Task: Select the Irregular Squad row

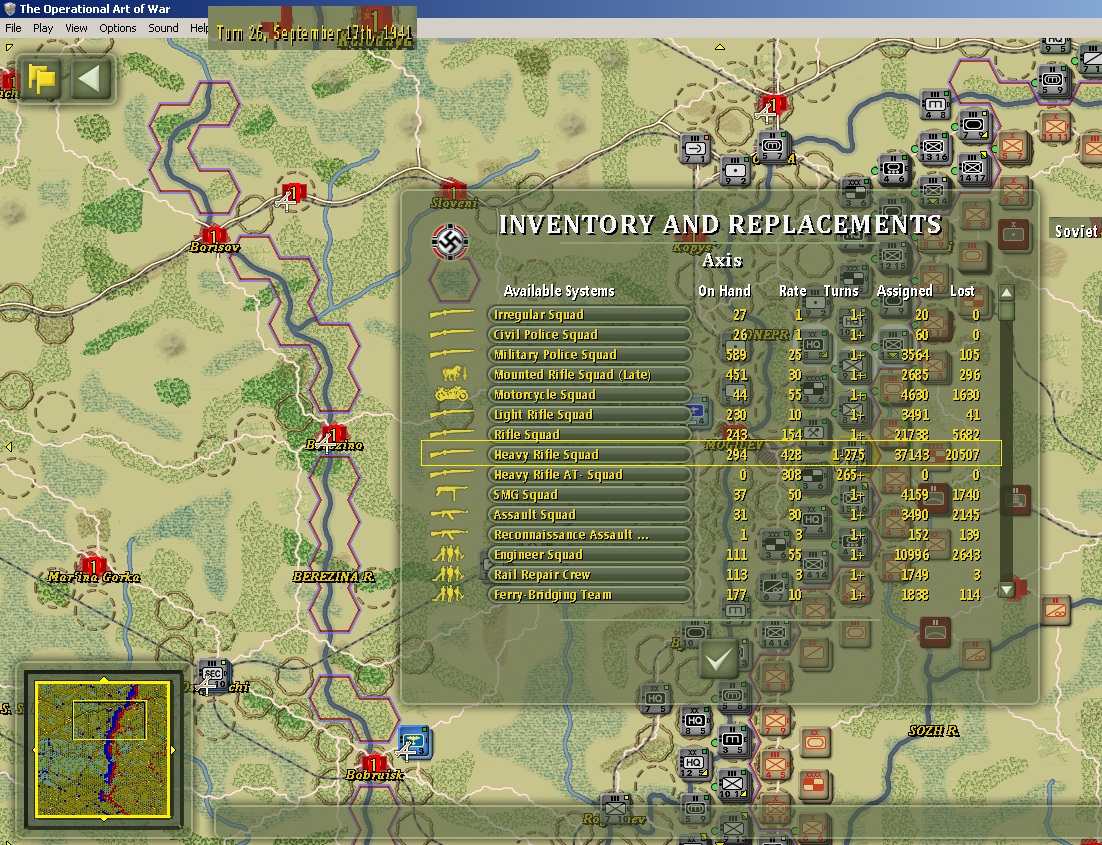Action: coord(710,314)
